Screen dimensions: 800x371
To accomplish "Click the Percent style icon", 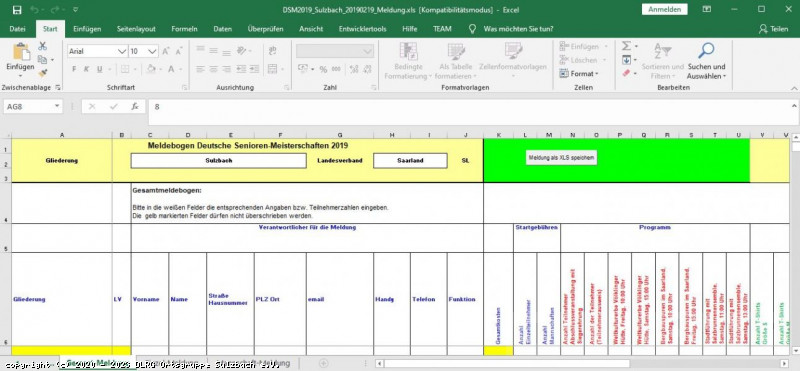I will pyautogui.click(x=323, y=69).
